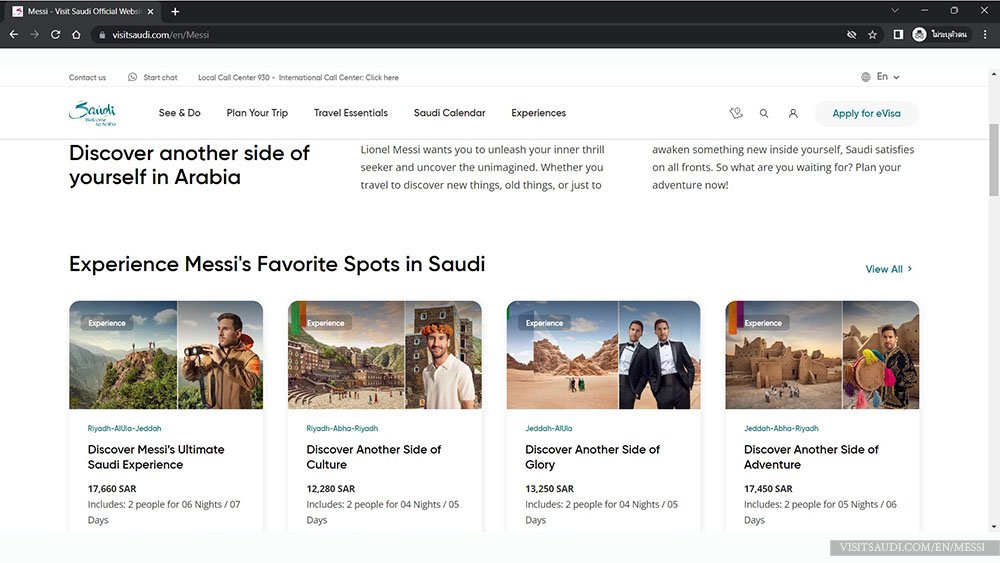Select Travel Essentials in navigation
Screen dimensions: 1000x563
(x=351, y=113)
